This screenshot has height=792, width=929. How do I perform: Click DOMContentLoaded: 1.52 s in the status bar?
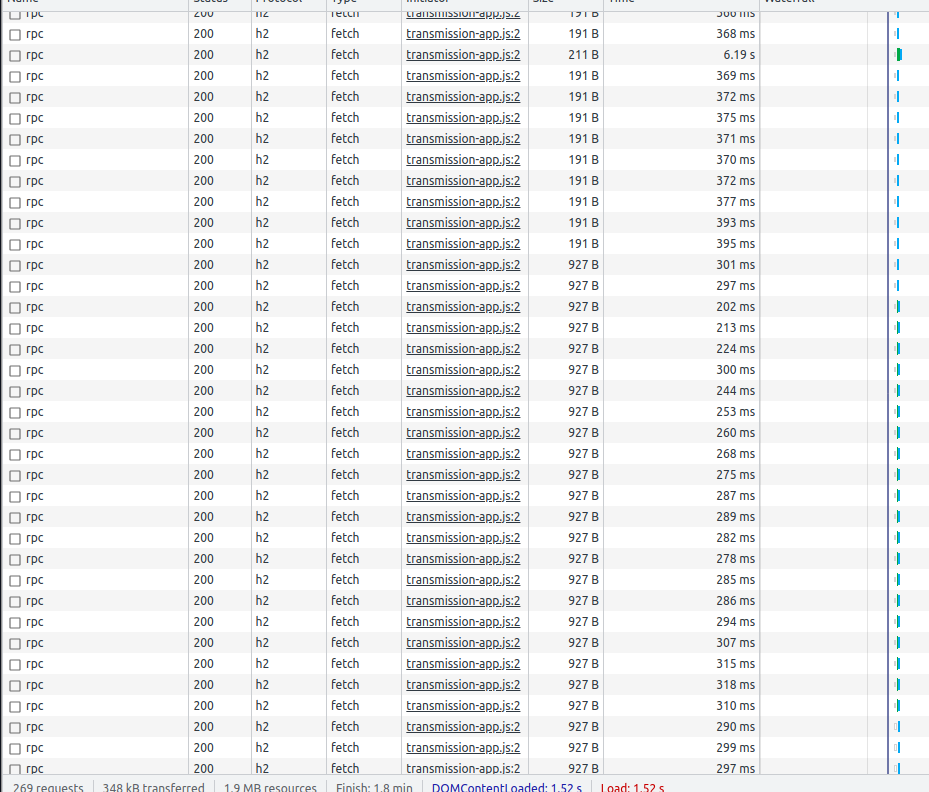pyautogui.click(x=507, y=787)
